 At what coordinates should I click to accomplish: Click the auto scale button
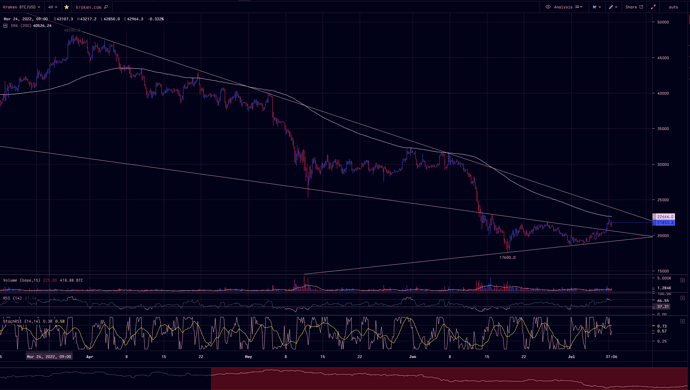pyautogui.click(x=673, y=7)
